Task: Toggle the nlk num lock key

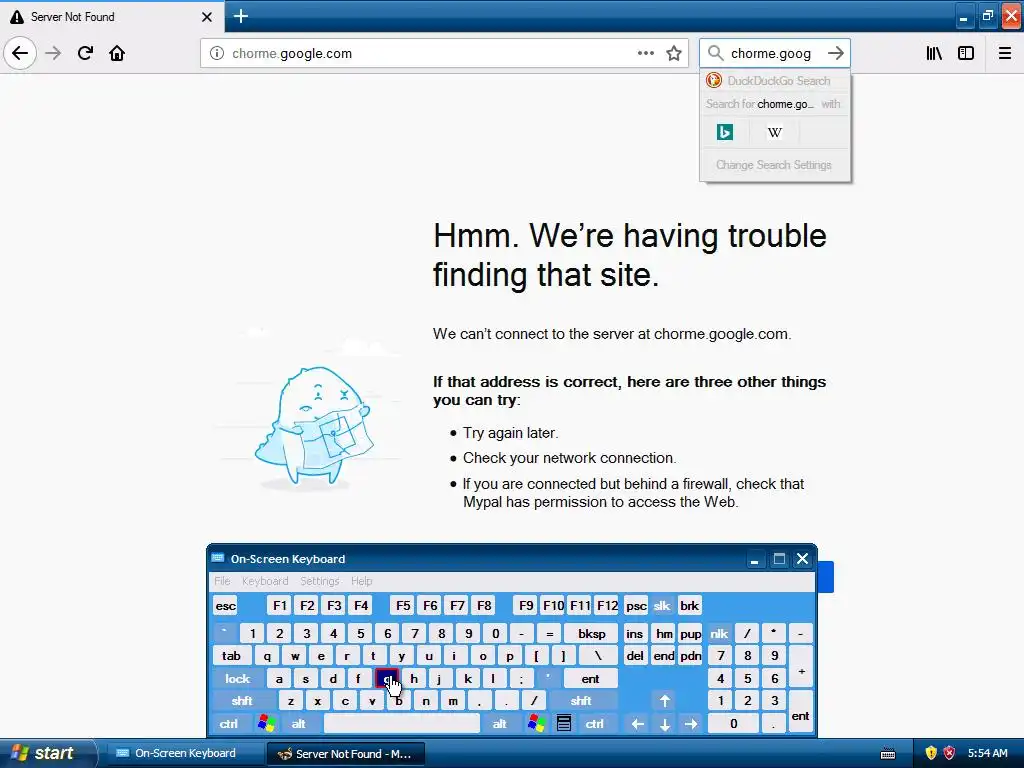Action: point(719,633)
